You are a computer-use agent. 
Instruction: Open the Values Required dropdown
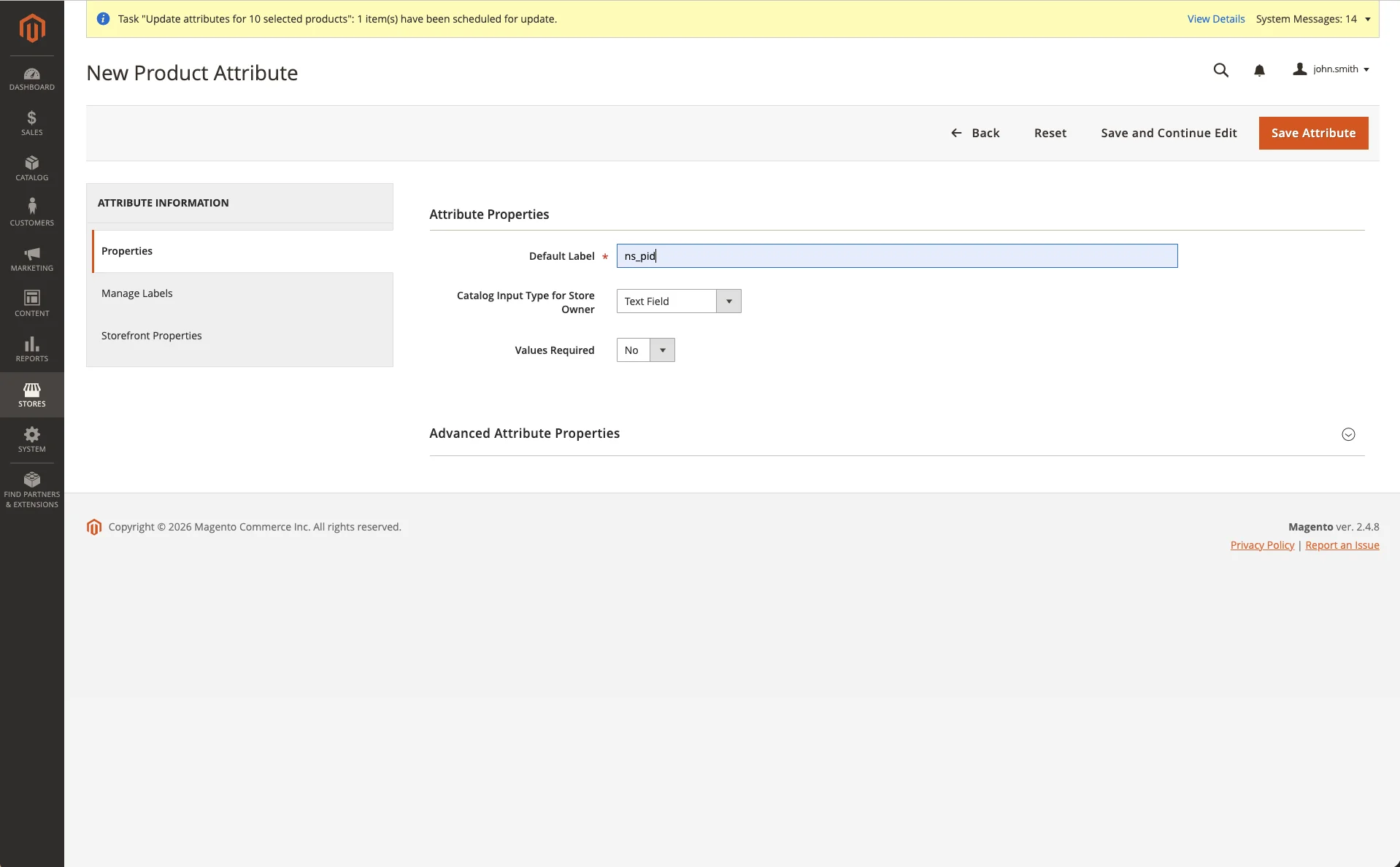coord(646,350)
